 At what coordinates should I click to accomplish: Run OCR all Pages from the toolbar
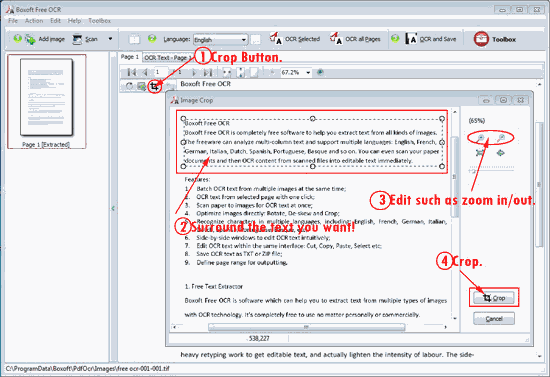click(355, 39)
